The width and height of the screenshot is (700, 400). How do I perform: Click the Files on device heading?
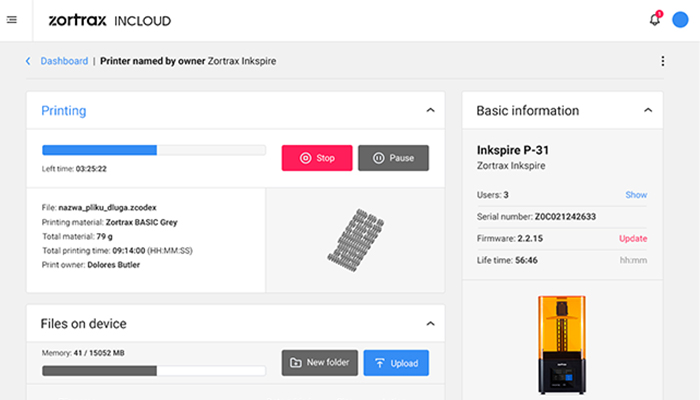(83, 324)
